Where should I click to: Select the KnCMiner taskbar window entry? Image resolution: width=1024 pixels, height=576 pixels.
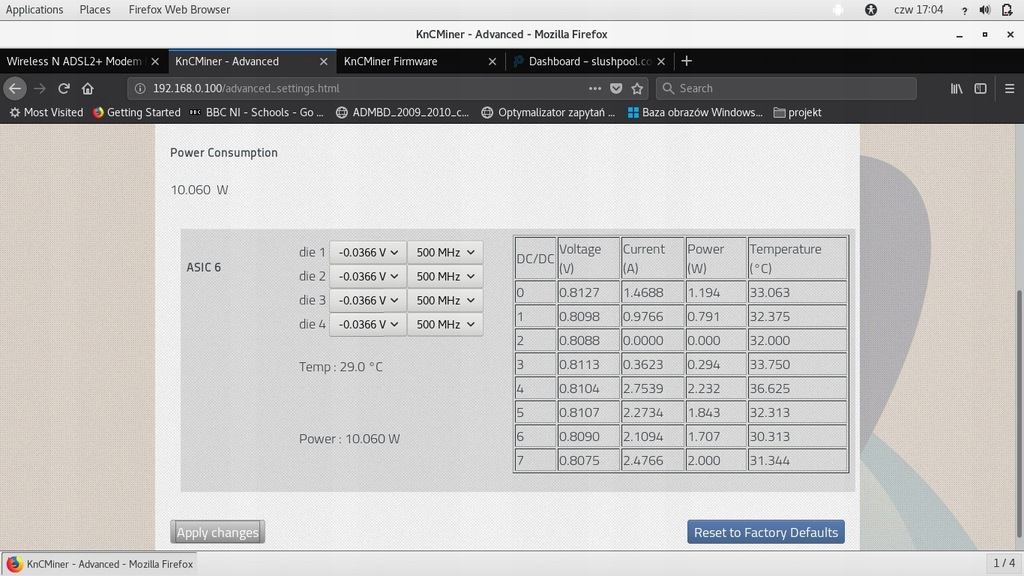[101, 564]
